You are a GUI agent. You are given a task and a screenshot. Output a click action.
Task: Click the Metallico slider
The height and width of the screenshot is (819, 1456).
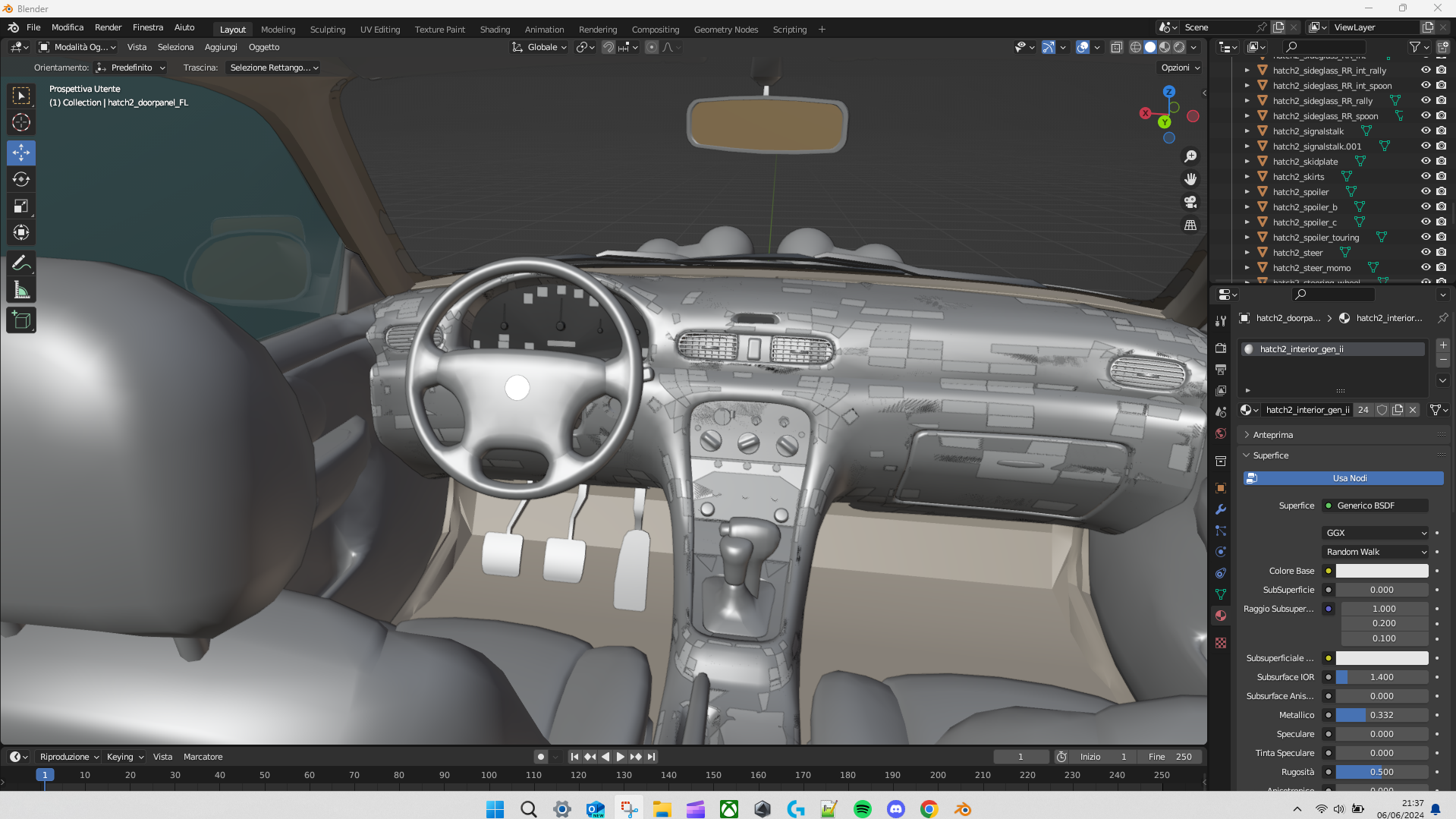click(x=1381, y=715)
